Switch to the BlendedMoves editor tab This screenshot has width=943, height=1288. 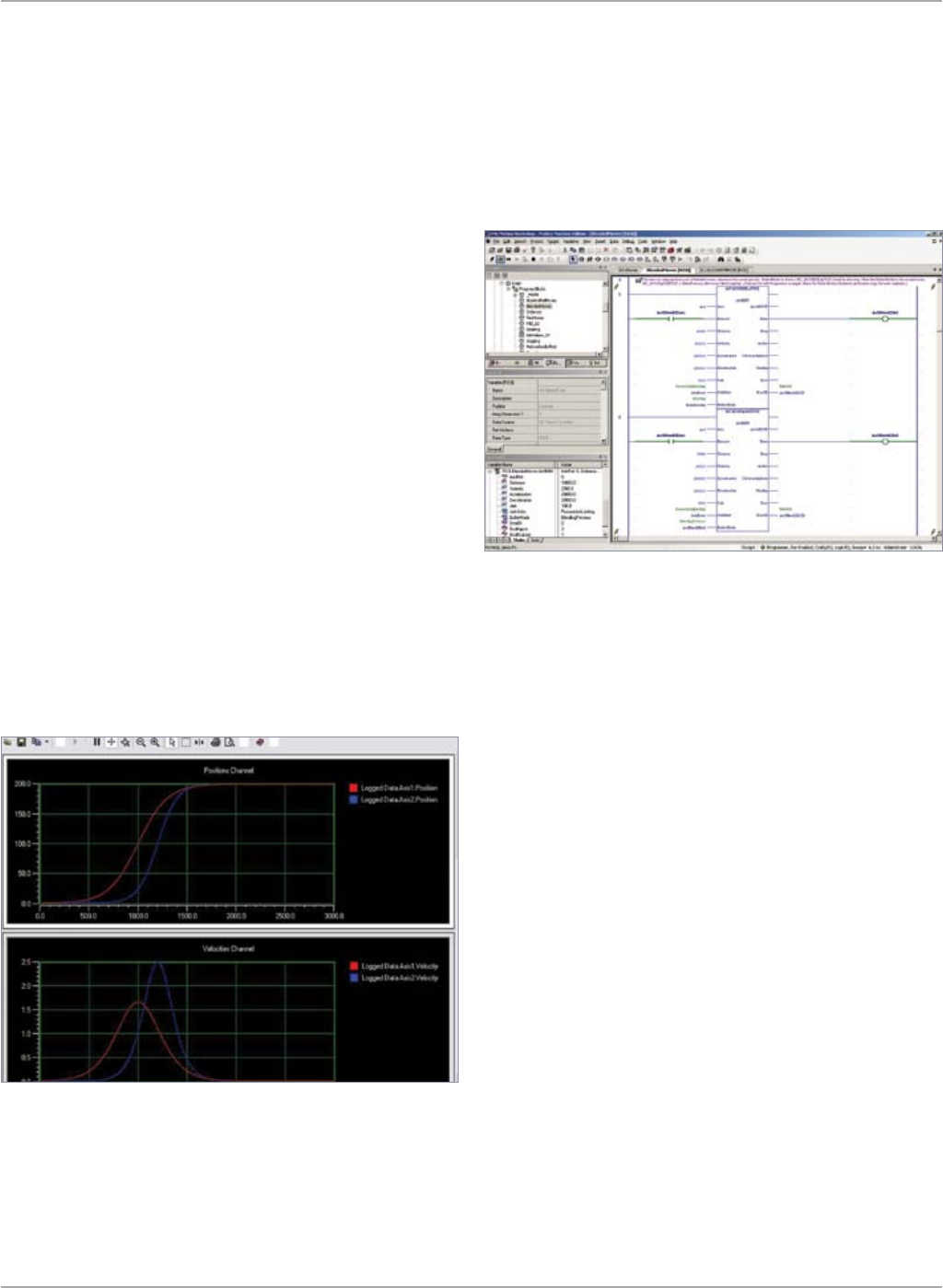click(x=668, y=270)
